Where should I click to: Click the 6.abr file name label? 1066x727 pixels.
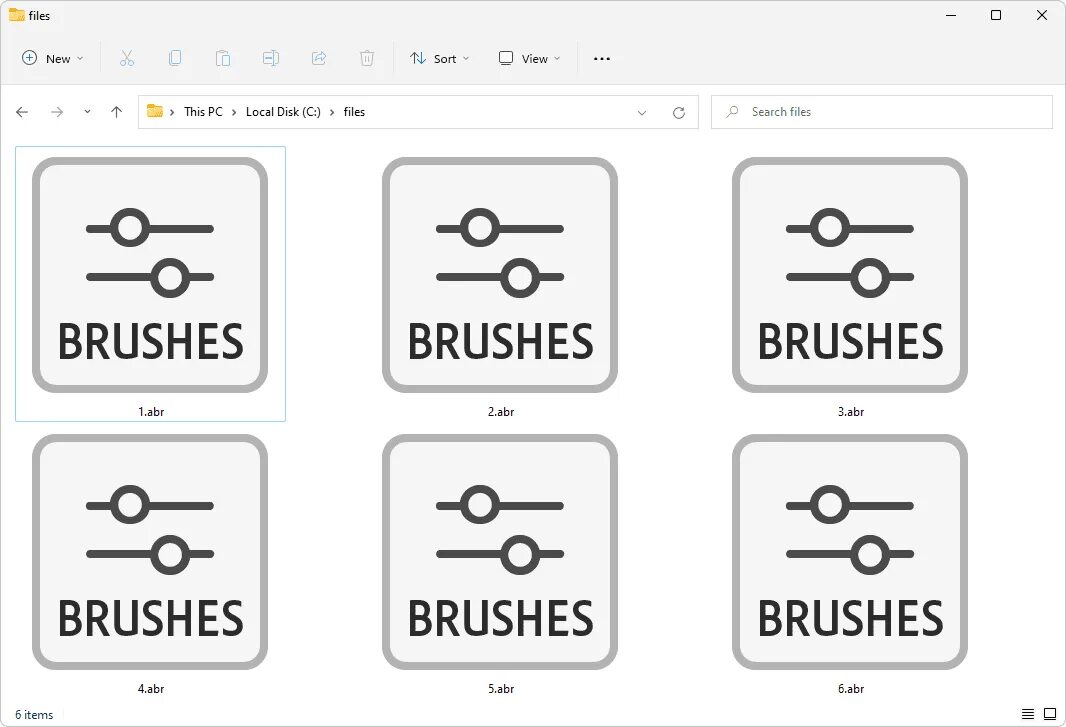point(850,688)
